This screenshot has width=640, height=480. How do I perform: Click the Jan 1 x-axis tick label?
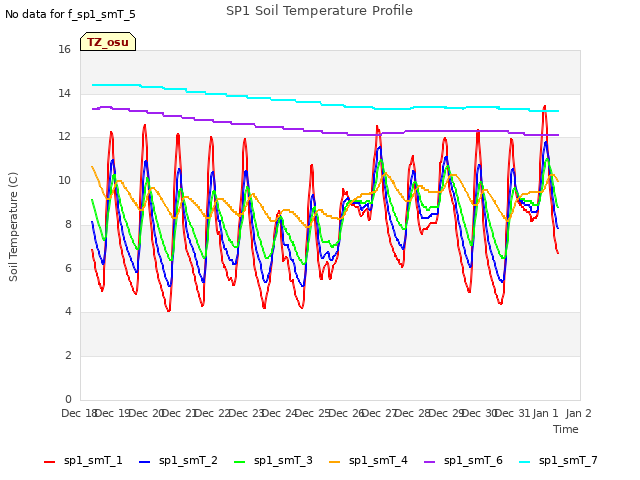[545, 413]
